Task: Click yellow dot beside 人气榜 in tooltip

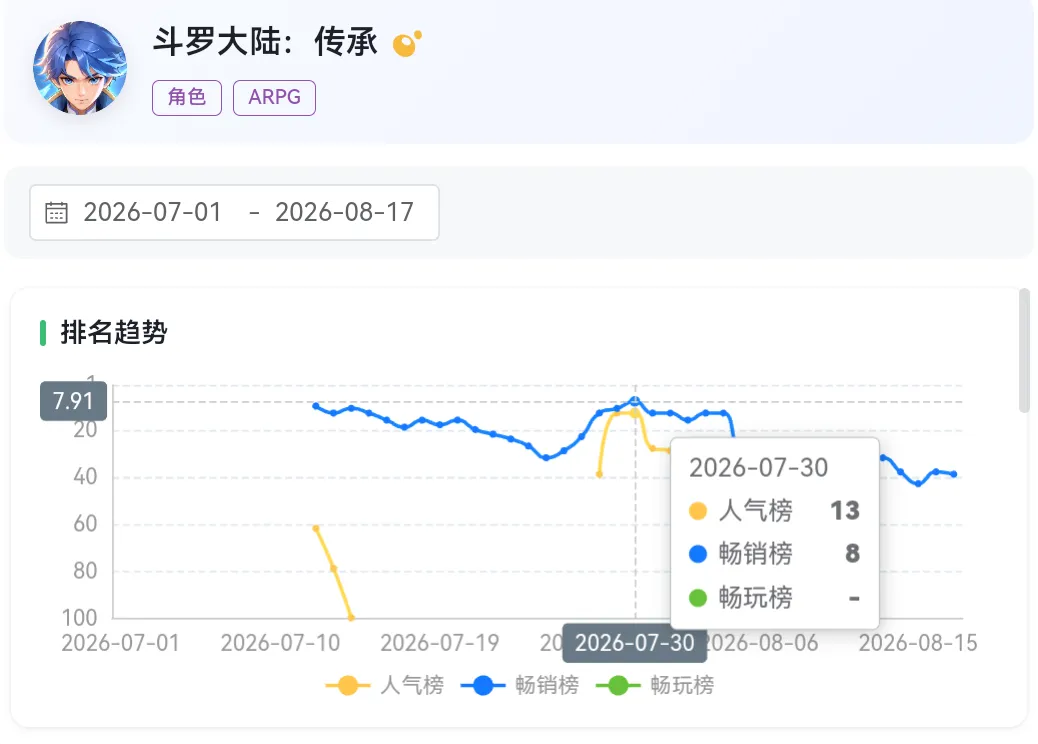Action: click(698, 510)
